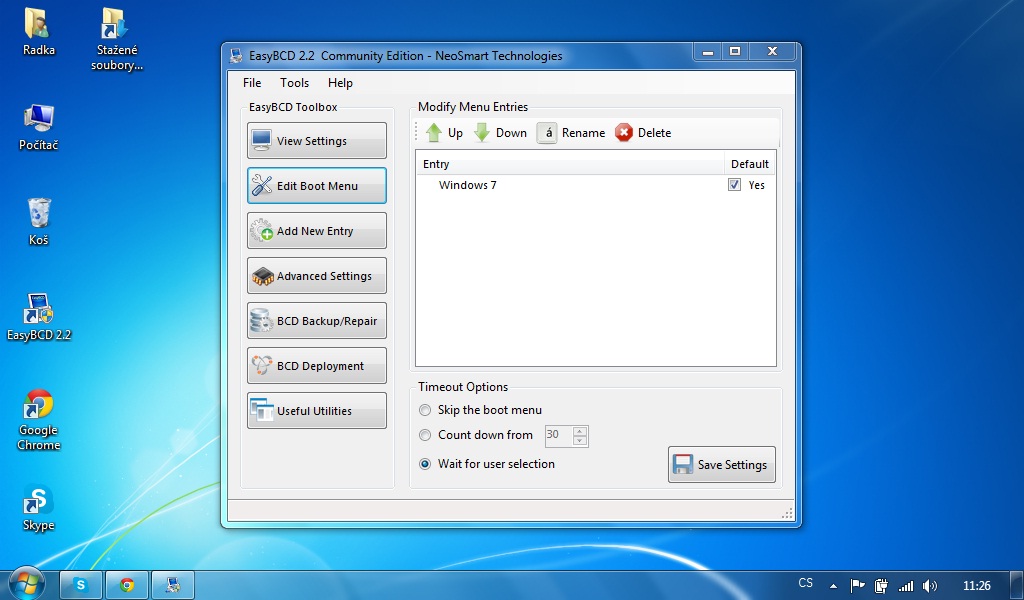Select the Stažené soubory desktop shortcut
This screenshot has height=600, width=1024.
point(116,39)
